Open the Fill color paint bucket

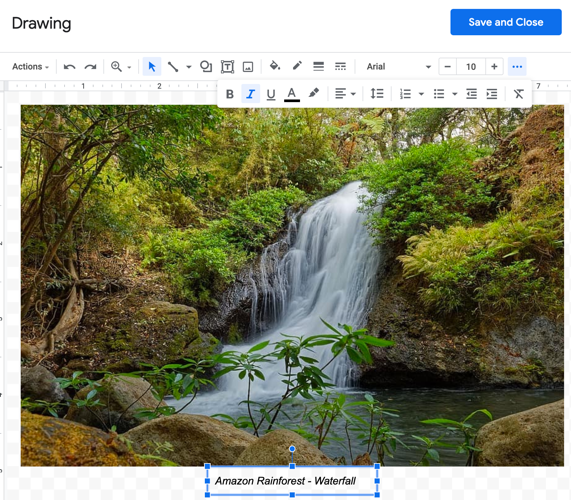275,66
